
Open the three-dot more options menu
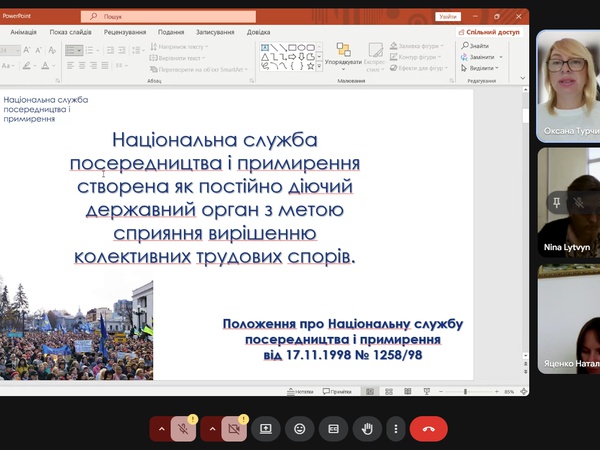click(397, 429)
